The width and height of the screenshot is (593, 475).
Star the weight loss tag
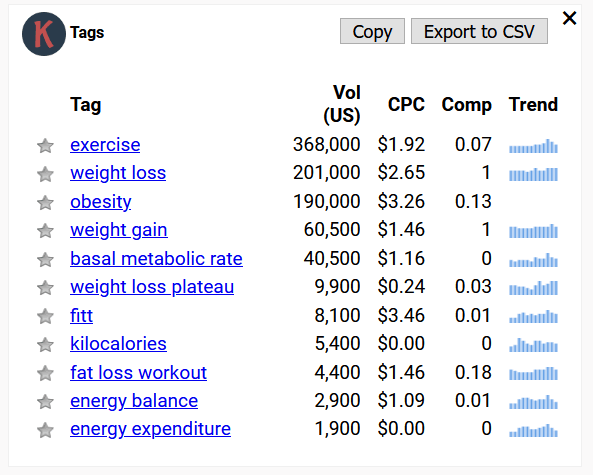45,174
